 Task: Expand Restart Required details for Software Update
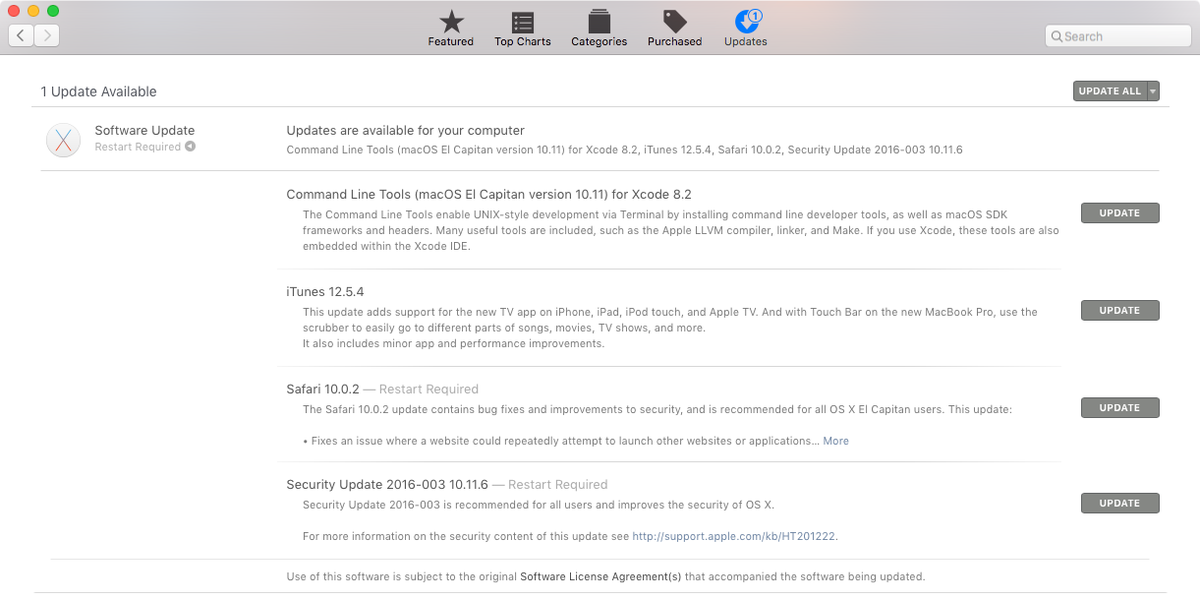(190, 146)
